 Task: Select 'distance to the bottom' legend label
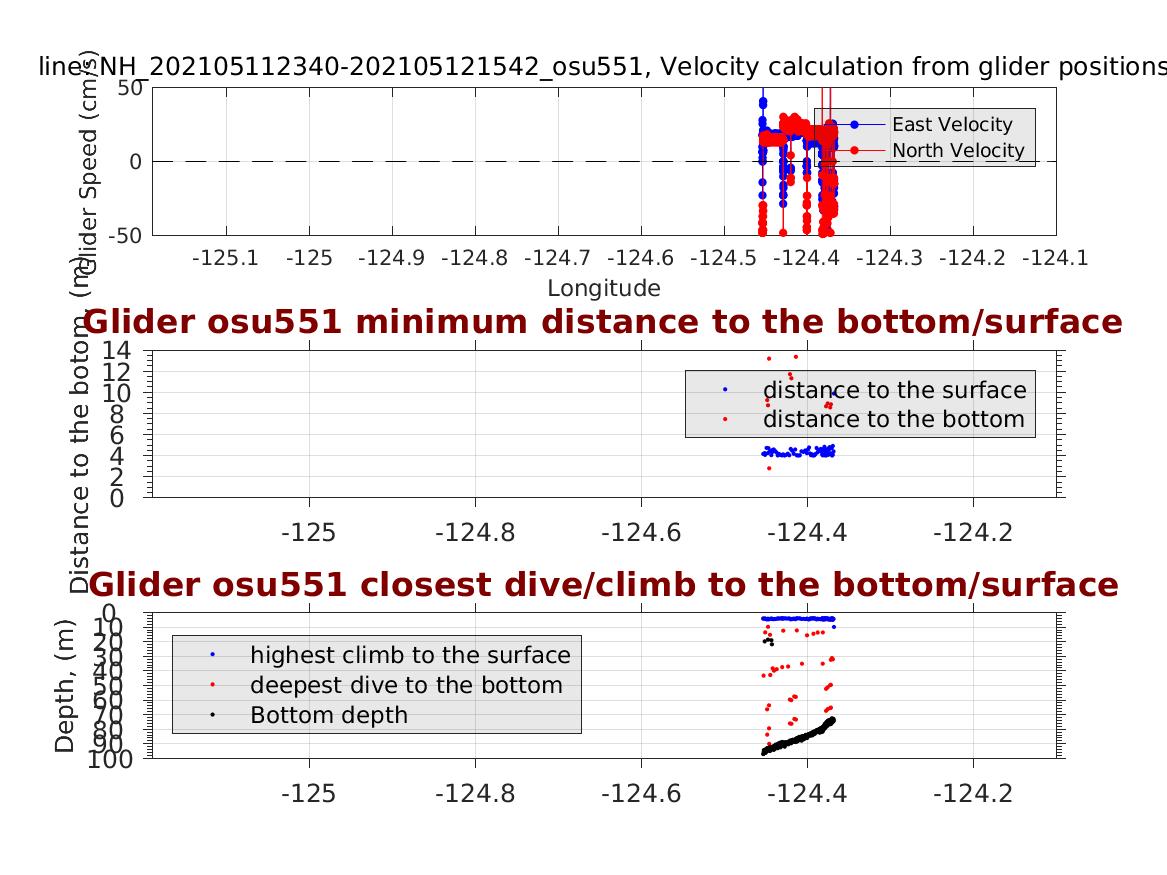pyautogui.click(x=894, y=419)
